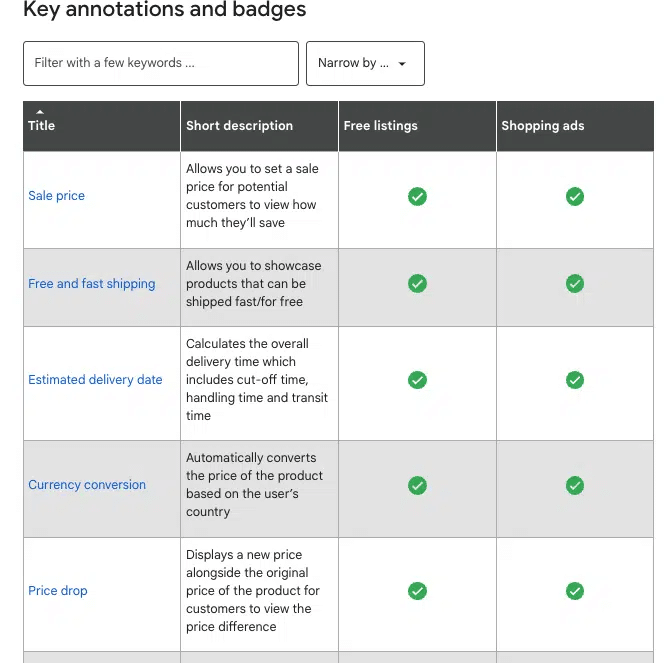Open the Narrow by dropdown

pyautogui.click(x=365, y=63)
